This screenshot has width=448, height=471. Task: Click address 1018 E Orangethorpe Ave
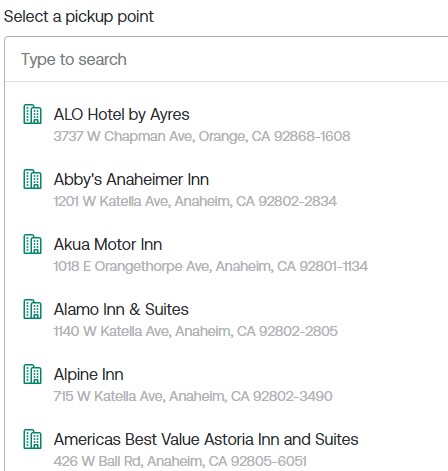tap(211, 266)
